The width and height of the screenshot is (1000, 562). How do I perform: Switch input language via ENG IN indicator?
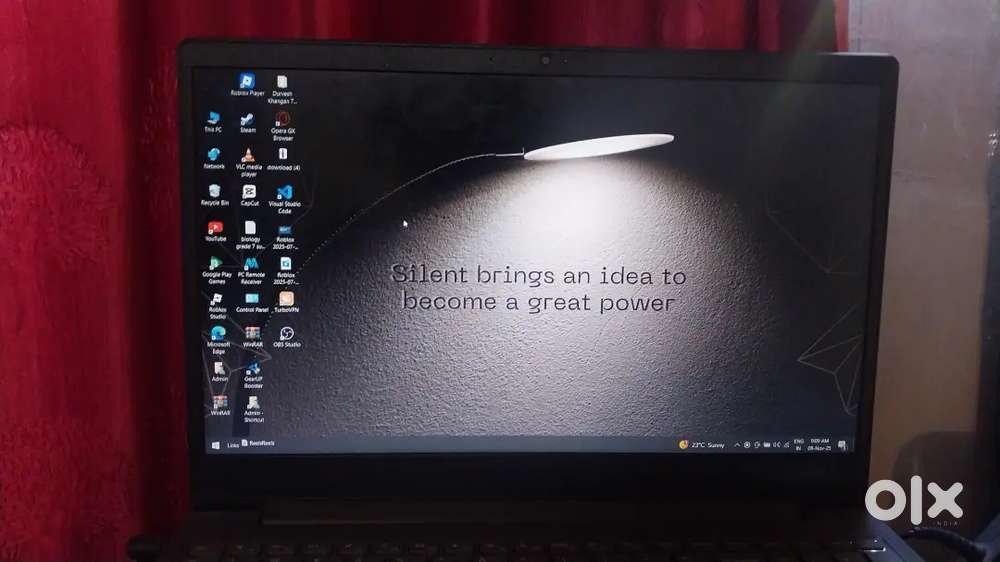point(798,445)
